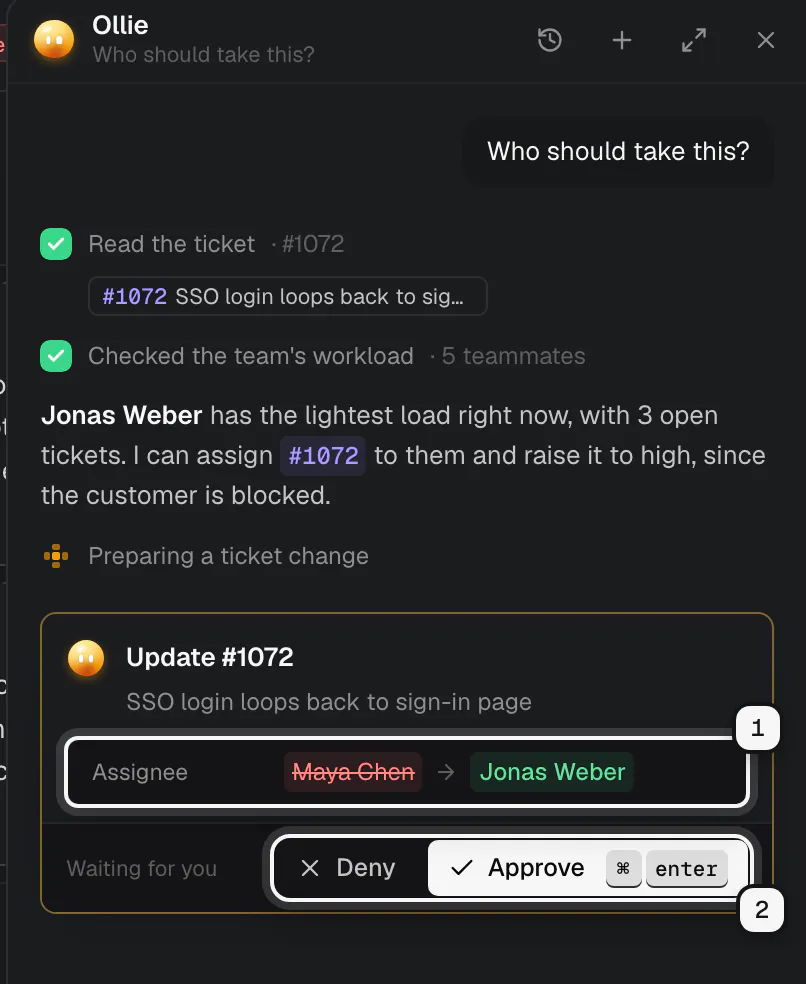Open the chat history clock icon
Viewport: 806px width, 984px height.
coord(549,40)
